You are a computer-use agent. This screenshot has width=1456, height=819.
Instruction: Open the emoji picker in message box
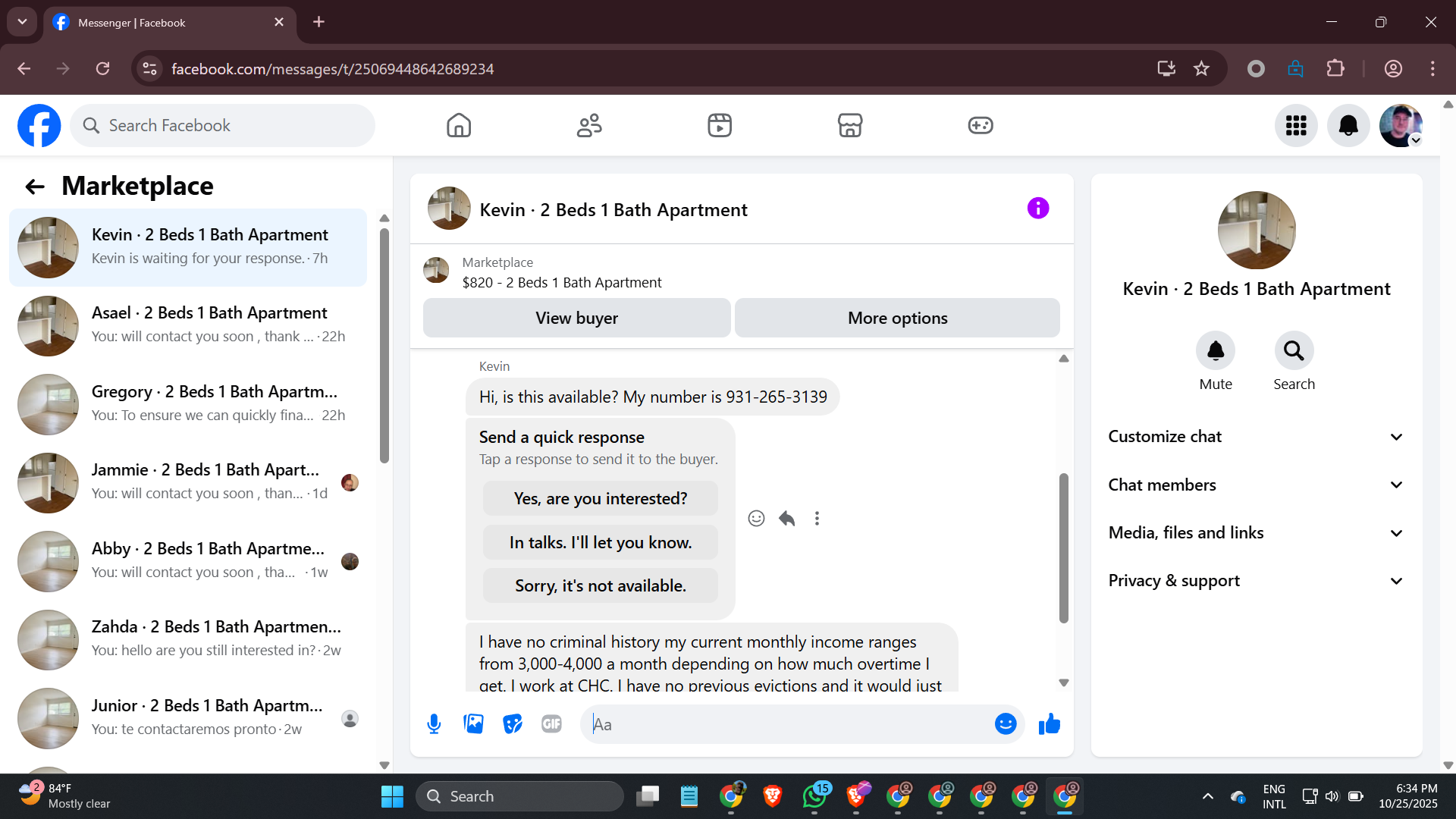(x=1005, y=724)
